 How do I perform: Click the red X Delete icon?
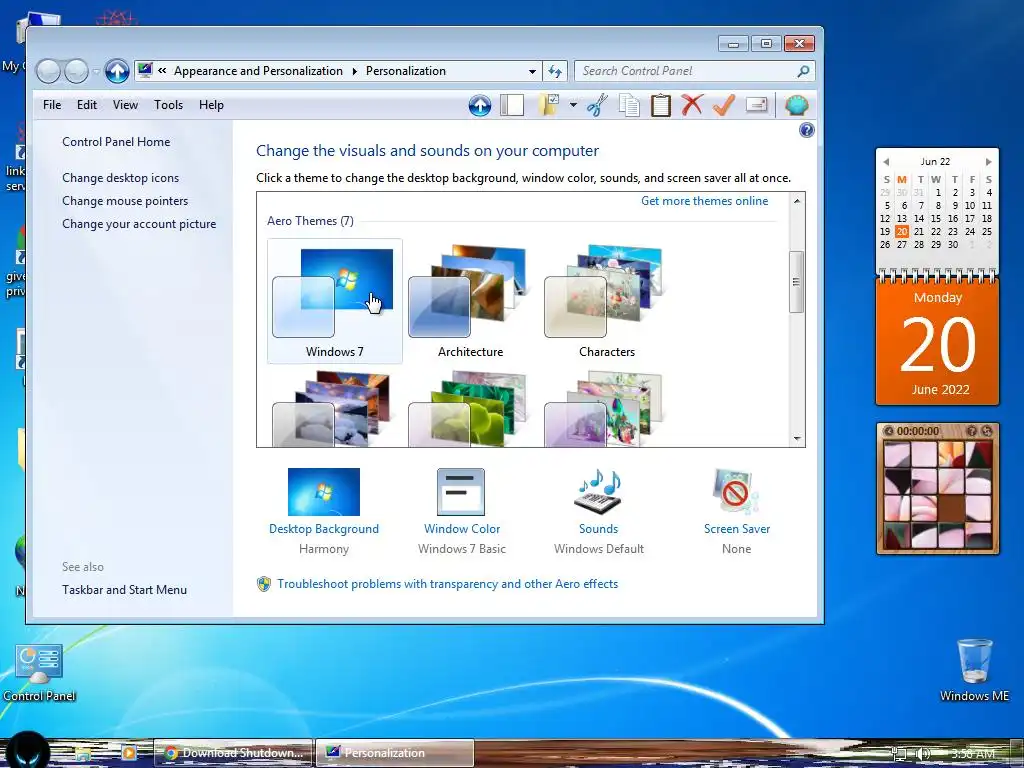(692, 104)
